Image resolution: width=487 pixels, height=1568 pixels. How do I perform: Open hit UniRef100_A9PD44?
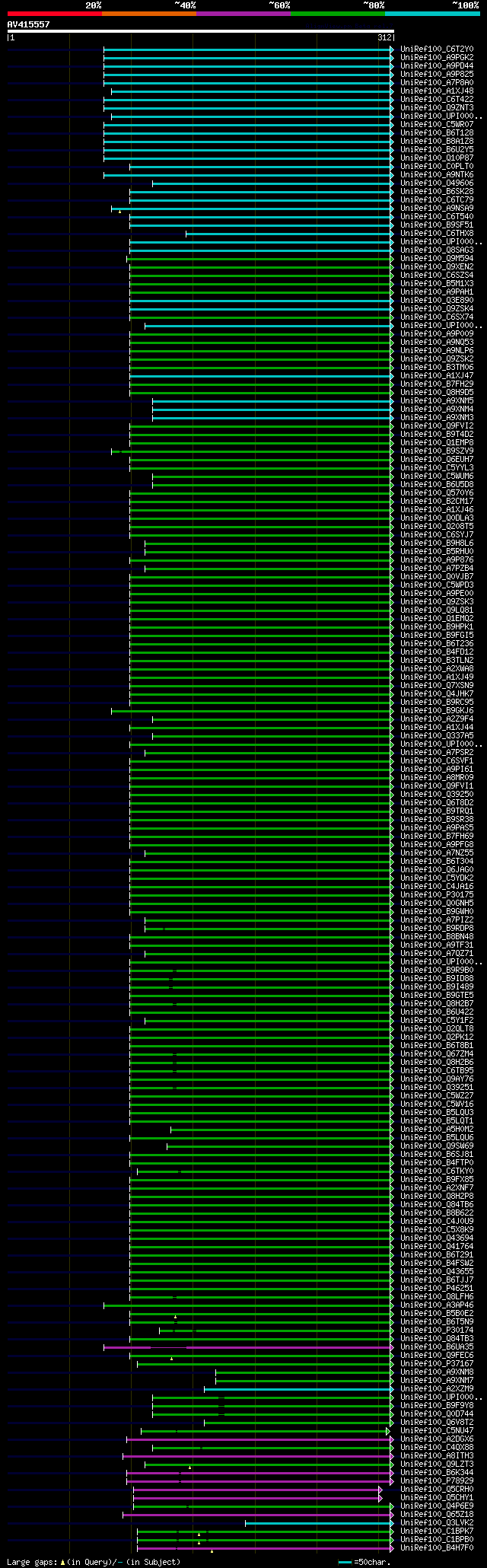coord(437,66)
